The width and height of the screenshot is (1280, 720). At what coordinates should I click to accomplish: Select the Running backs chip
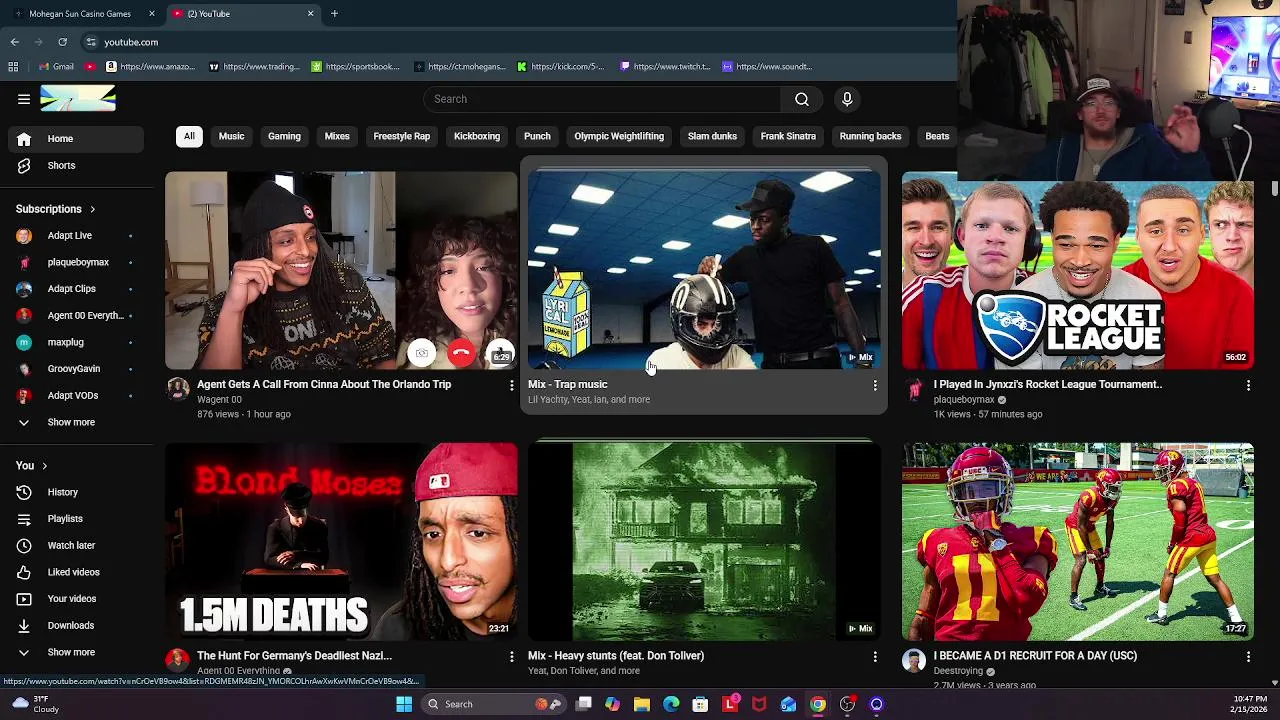tap(870, 136)
